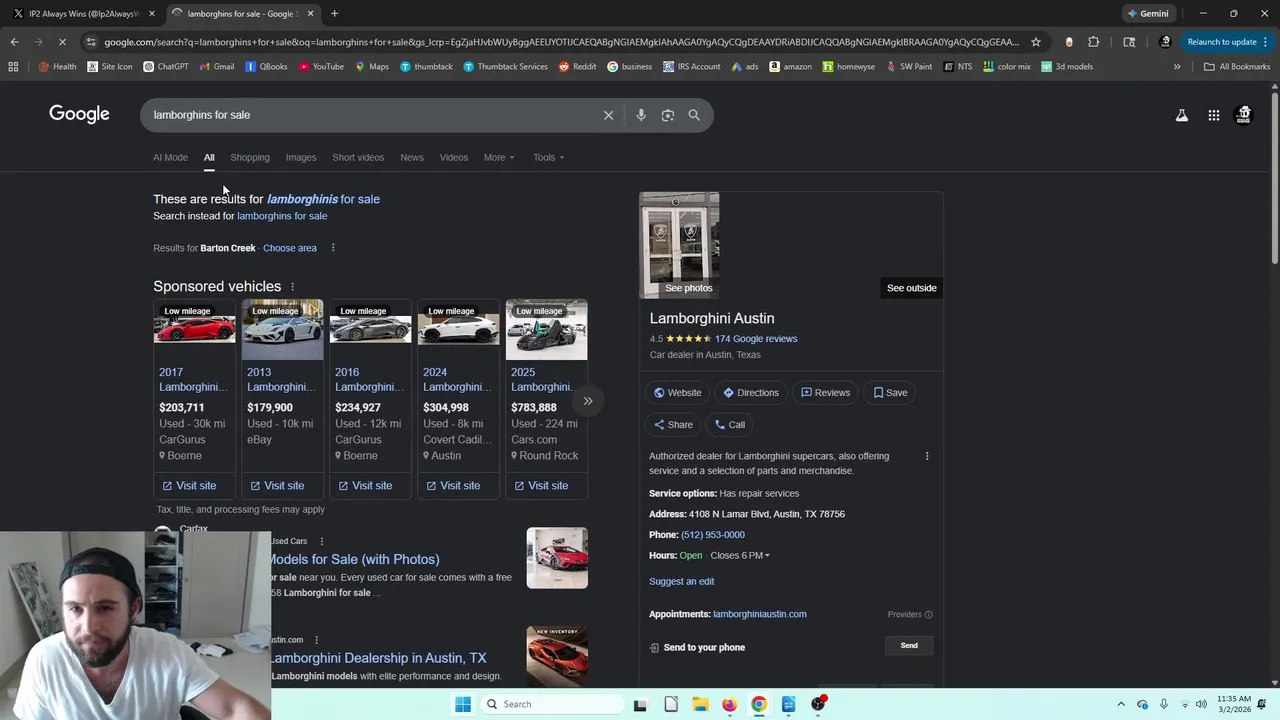Open the Gmail bookmark
The width and height of the screenshot is (1280, 720).
coord(216,67)
